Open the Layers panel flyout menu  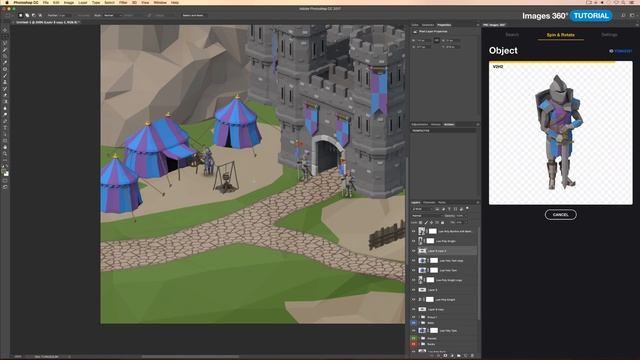pos(478,202)
